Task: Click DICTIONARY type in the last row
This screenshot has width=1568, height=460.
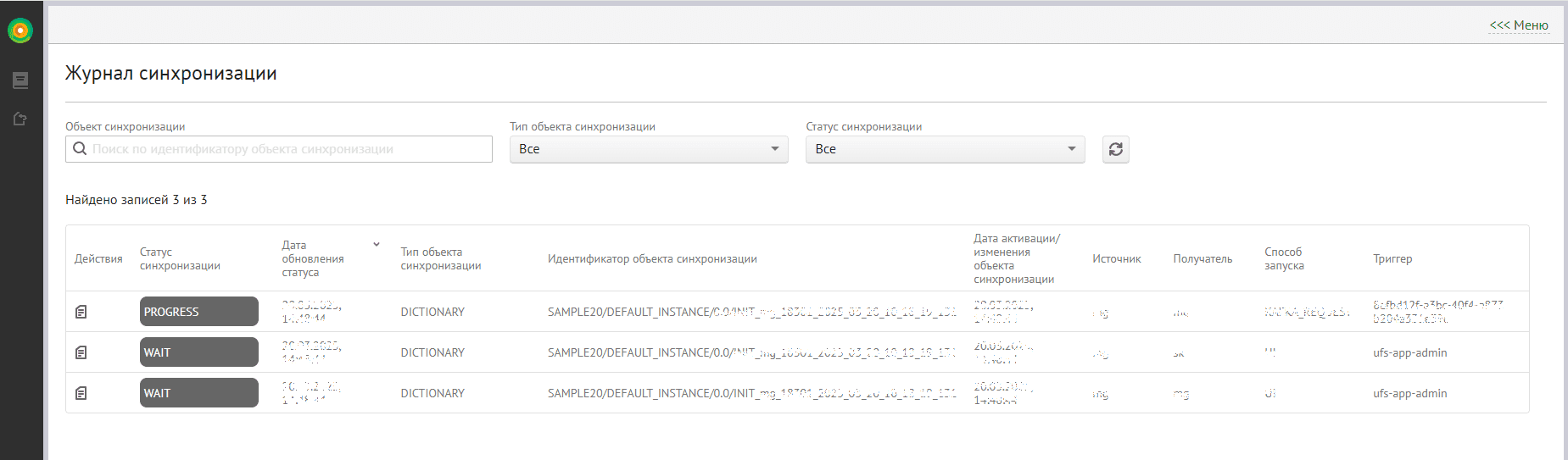Action: coord(432,393)
